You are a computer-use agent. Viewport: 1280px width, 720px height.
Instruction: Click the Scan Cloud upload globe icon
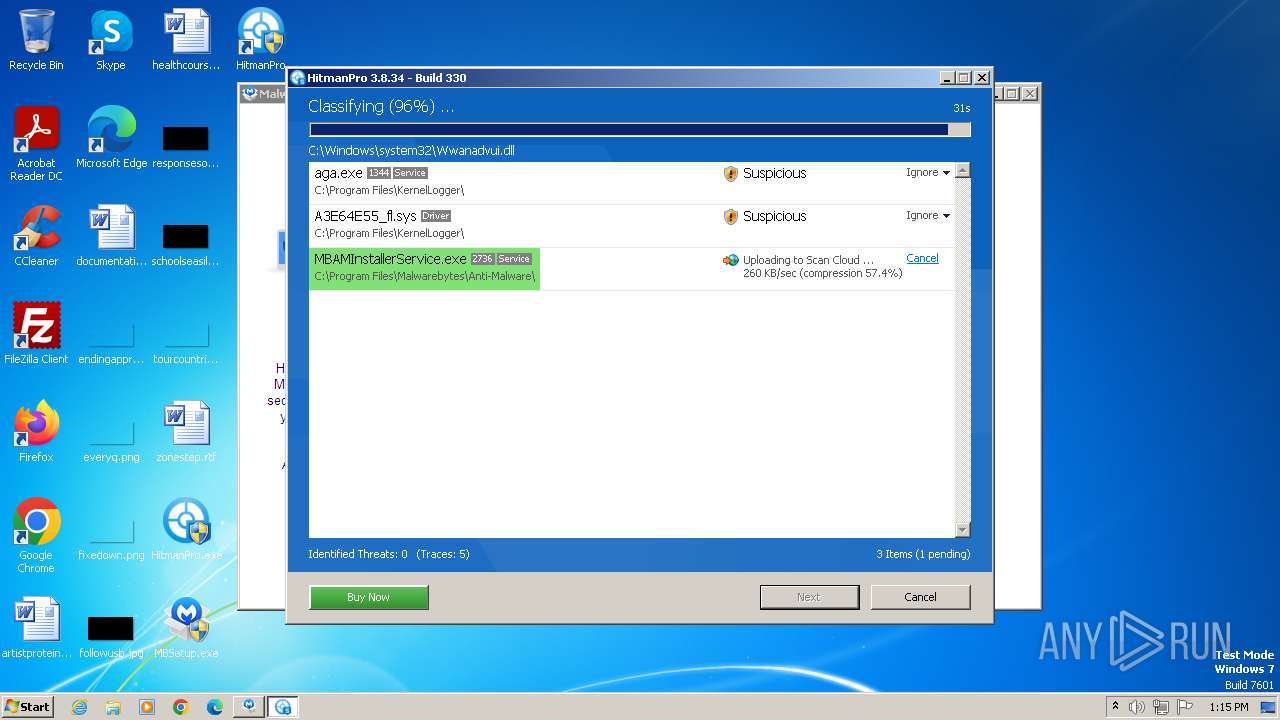(x=731, y=260)
